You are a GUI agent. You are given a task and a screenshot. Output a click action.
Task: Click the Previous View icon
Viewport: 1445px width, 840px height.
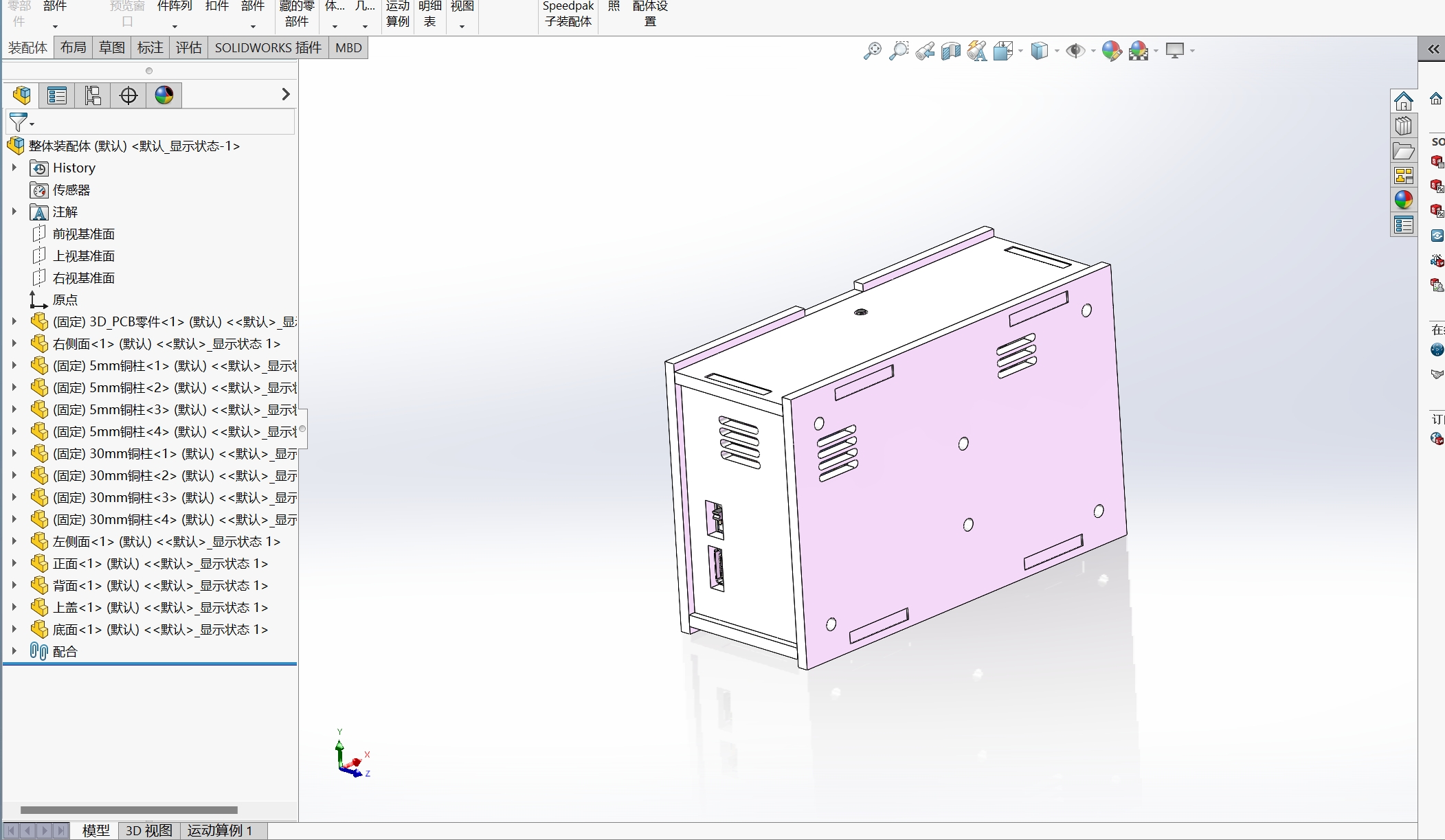(925, 51)
